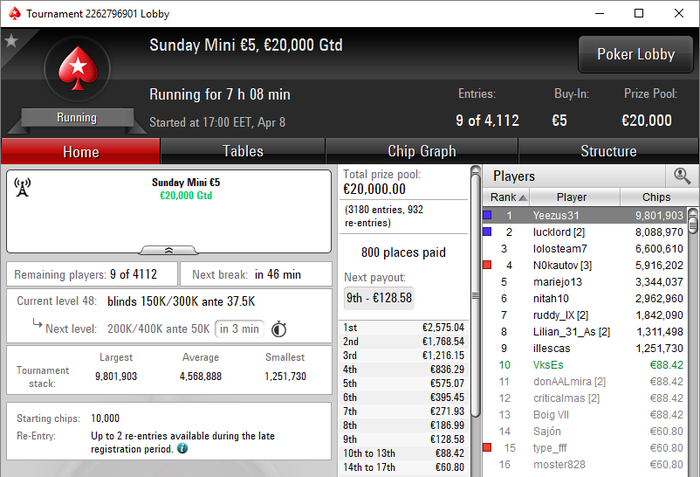Click the 6th place €395.45 payout row
This screenshot has width=700, height=477.
tap(404, 397)
